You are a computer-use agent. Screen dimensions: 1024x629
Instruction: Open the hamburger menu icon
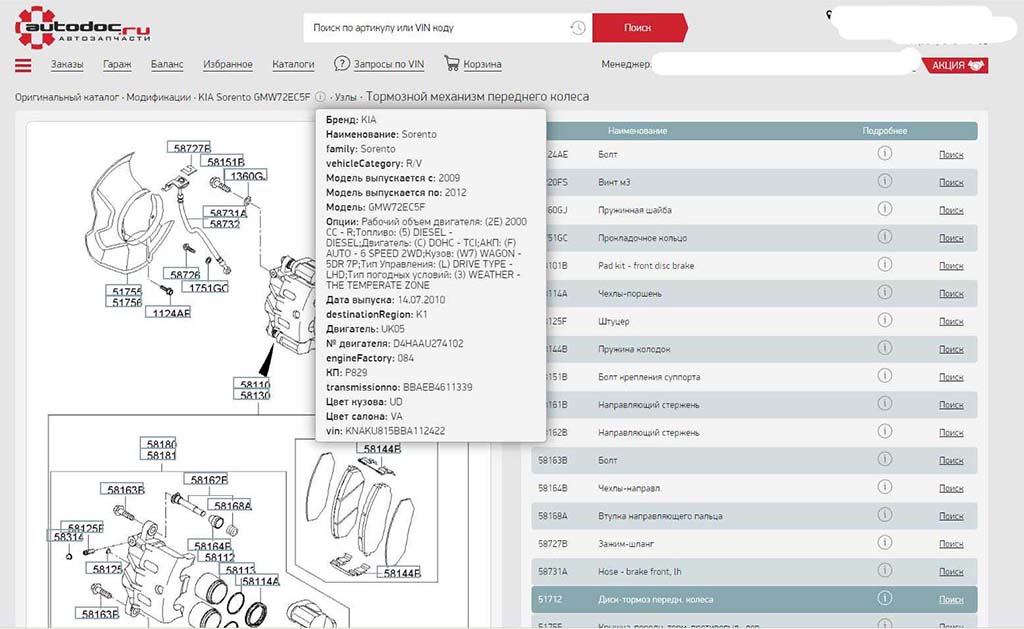[24, 66]
